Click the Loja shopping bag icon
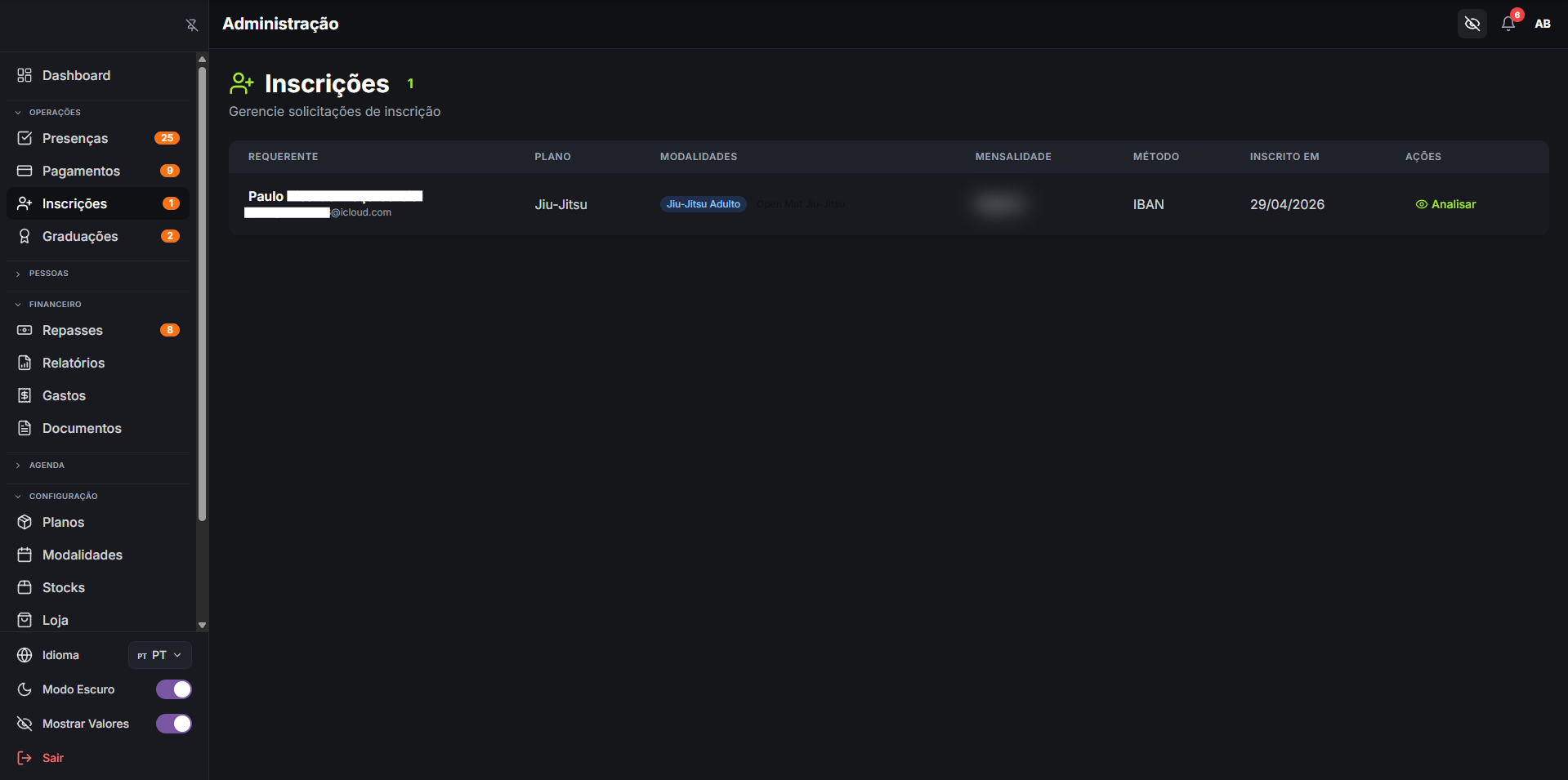This screenshot has width=1568, height=780. pyautogui.click(x=25, y=620)
